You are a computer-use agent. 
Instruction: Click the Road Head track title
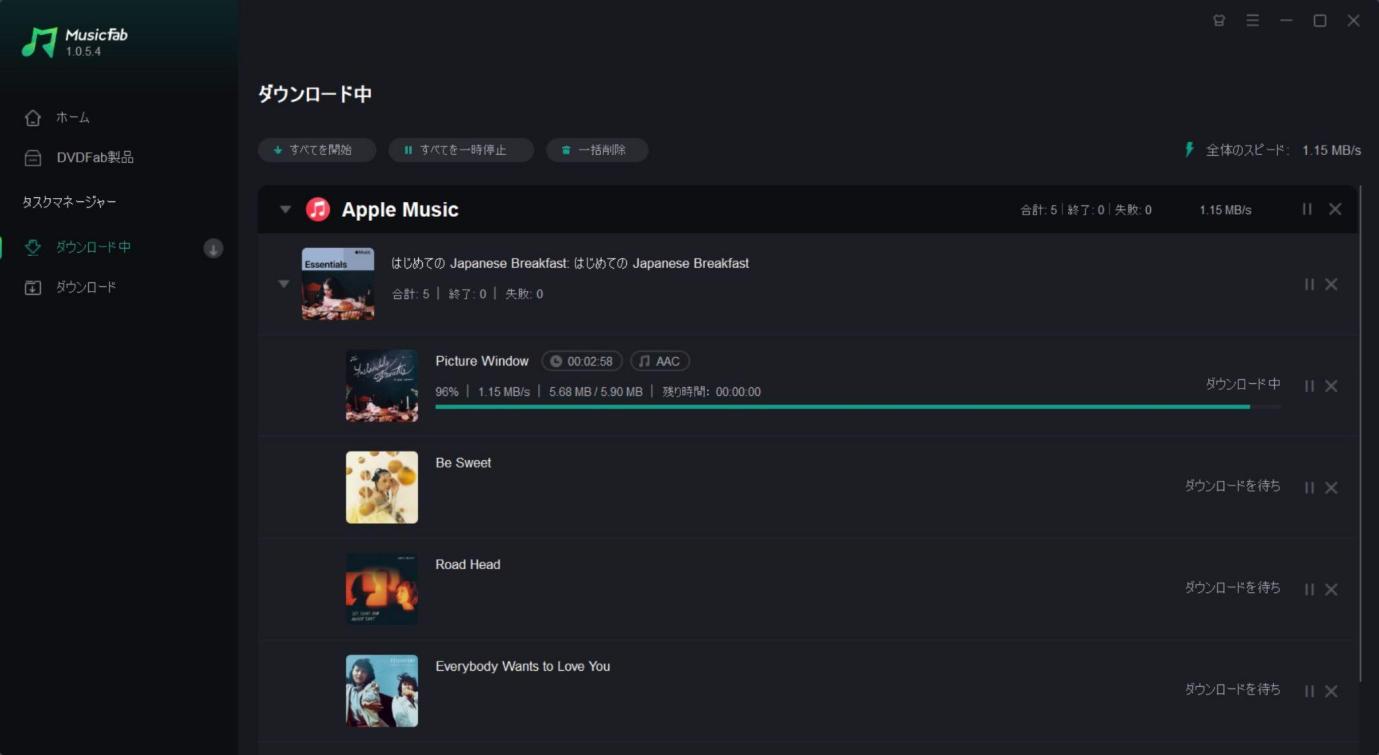click(468, 564)
